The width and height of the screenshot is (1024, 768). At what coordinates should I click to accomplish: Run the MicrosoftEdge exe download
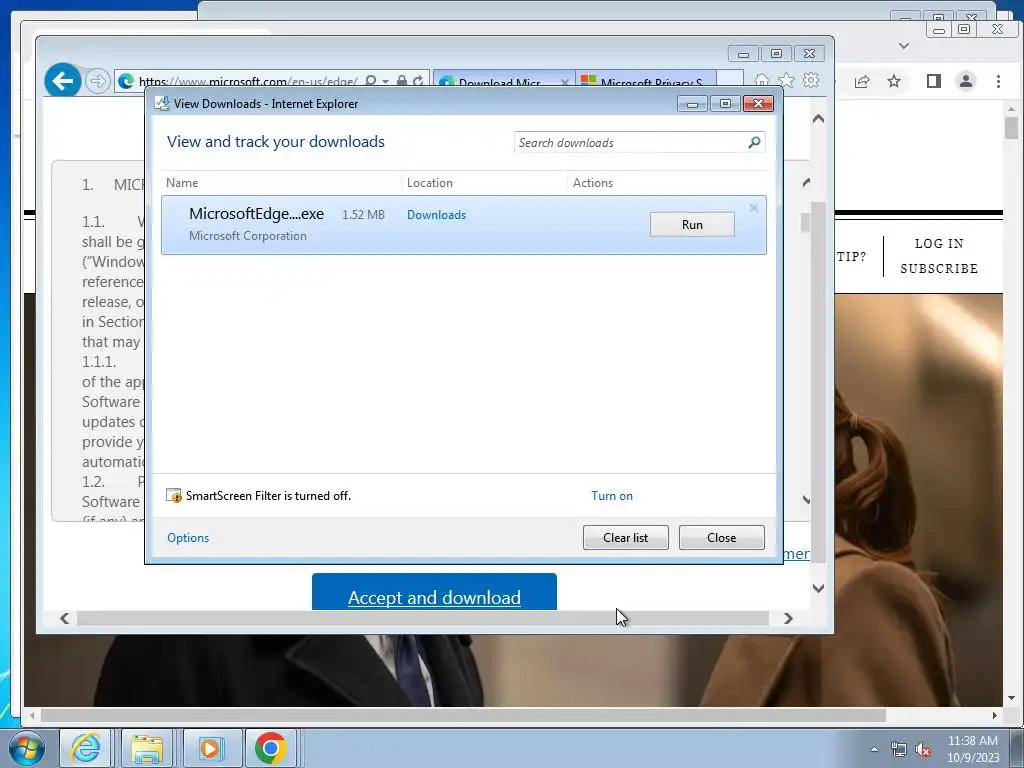pyautogui.click(x=692, y=225)
